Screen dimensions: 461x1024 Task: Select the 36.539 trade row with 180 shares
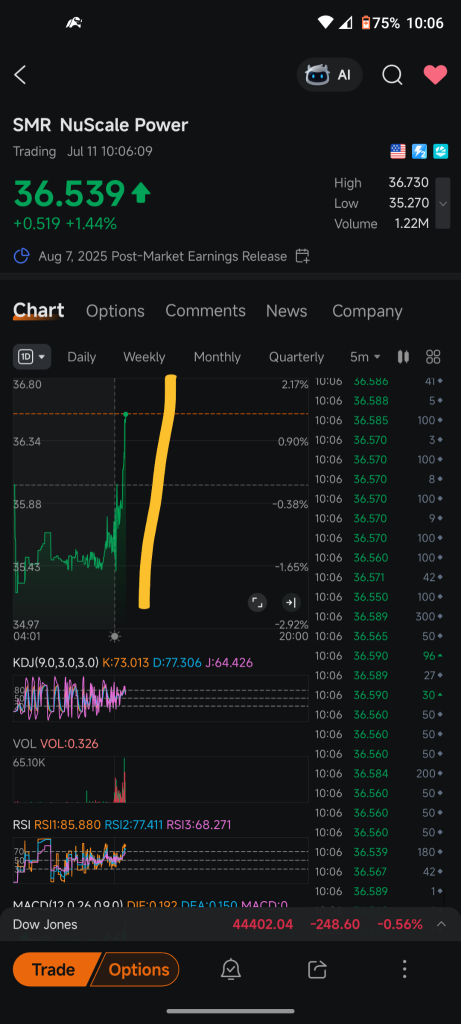pyautogui.click(x=380, y=852)
